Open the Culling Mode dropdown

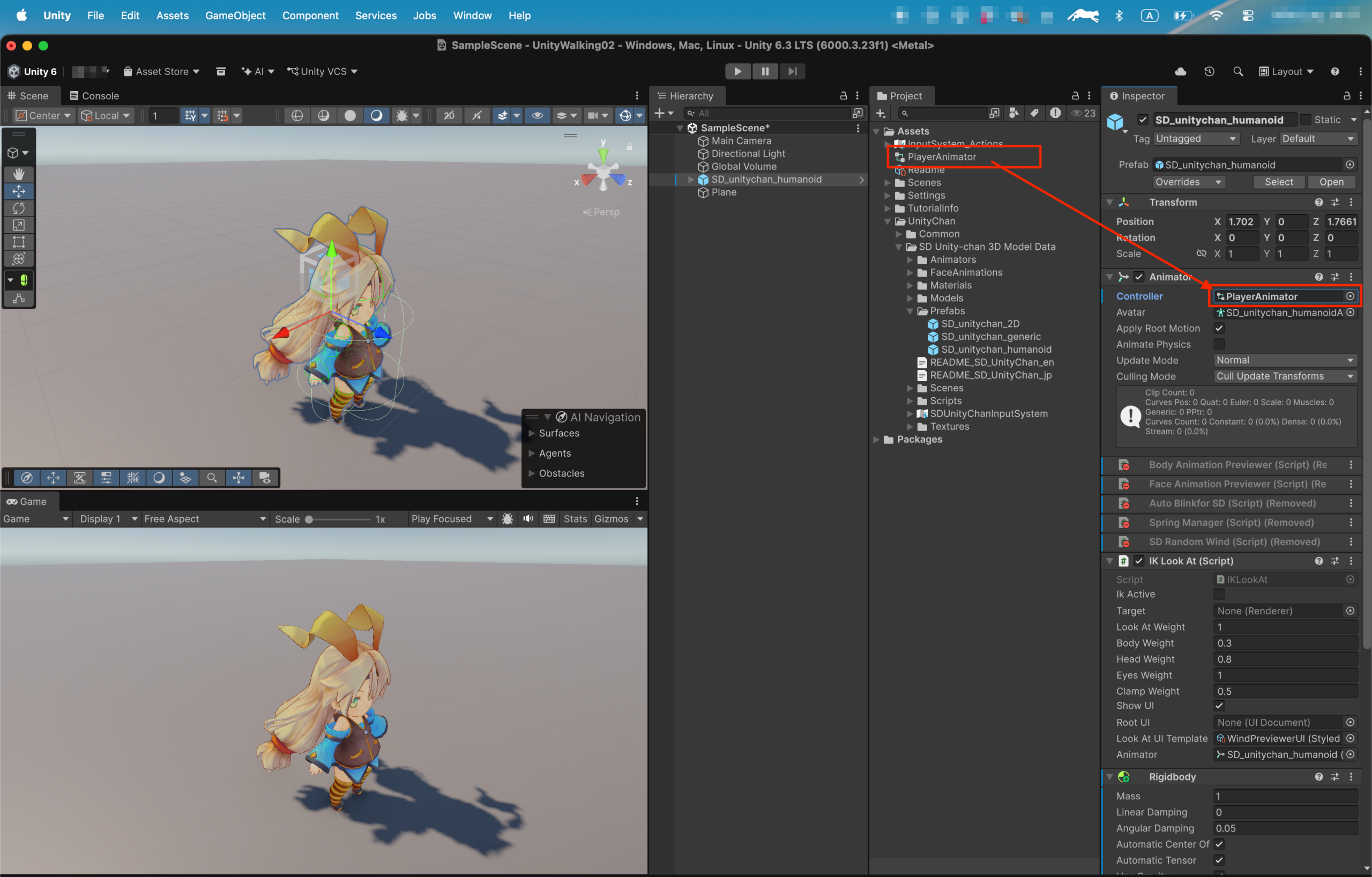pyautogui.click(x=1285, y=376)
